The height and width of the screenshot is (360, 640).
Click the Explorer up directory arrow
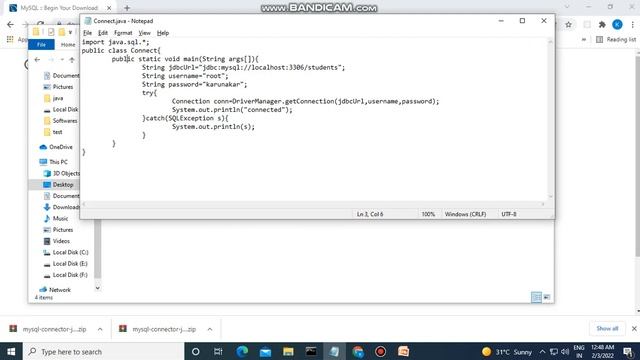pyautogui.click(x=72, y=60)
